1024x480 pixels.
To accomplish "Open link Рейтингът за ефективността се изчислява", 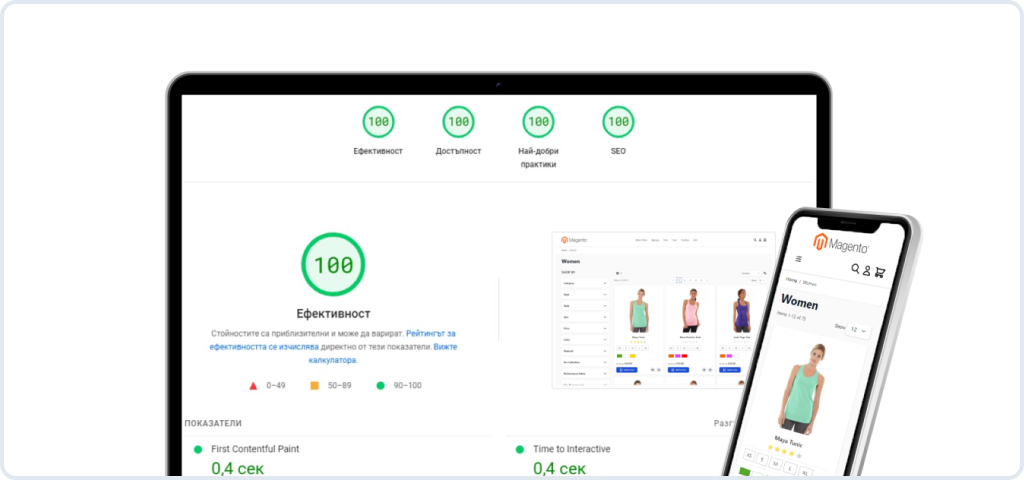I will [333, 340].
